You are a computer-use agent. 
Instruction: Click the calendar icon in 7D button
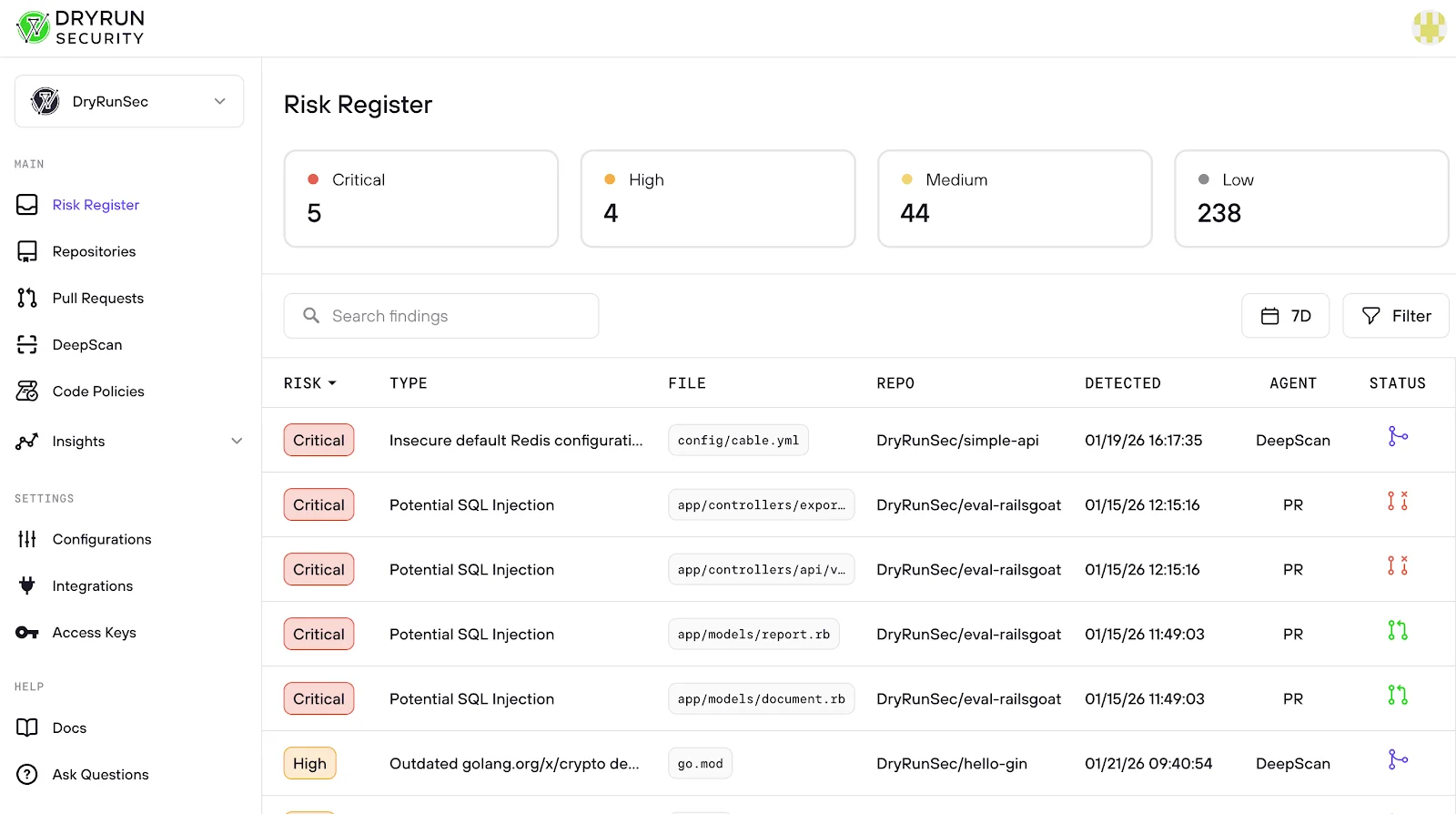coord(1269,316)
